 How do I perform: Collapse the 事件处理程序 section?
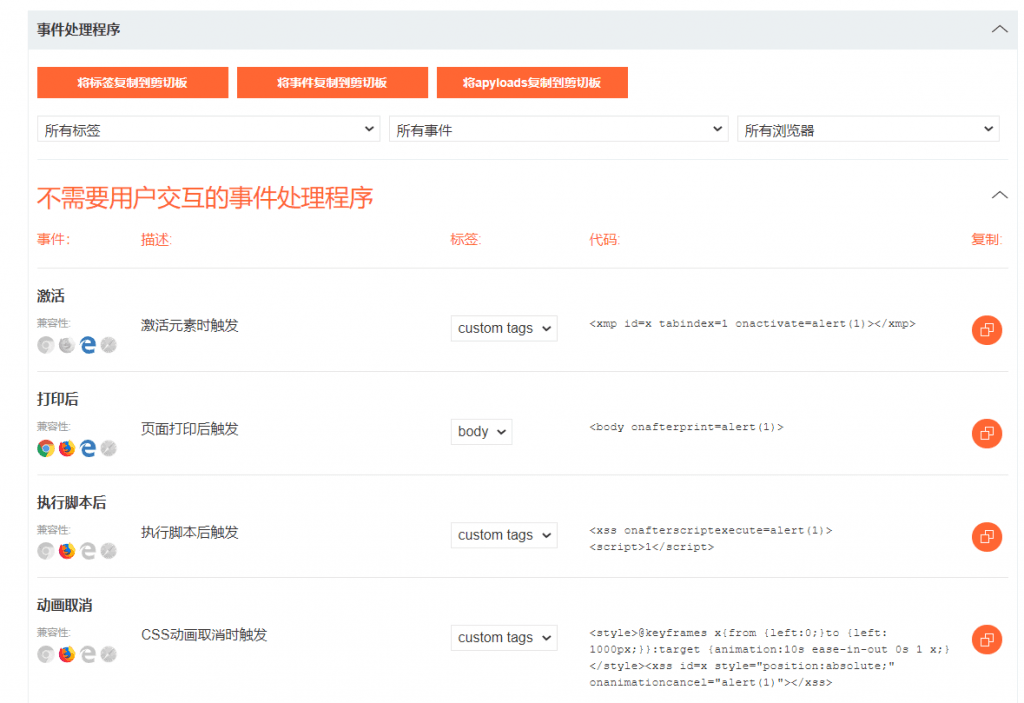[999, 29]
